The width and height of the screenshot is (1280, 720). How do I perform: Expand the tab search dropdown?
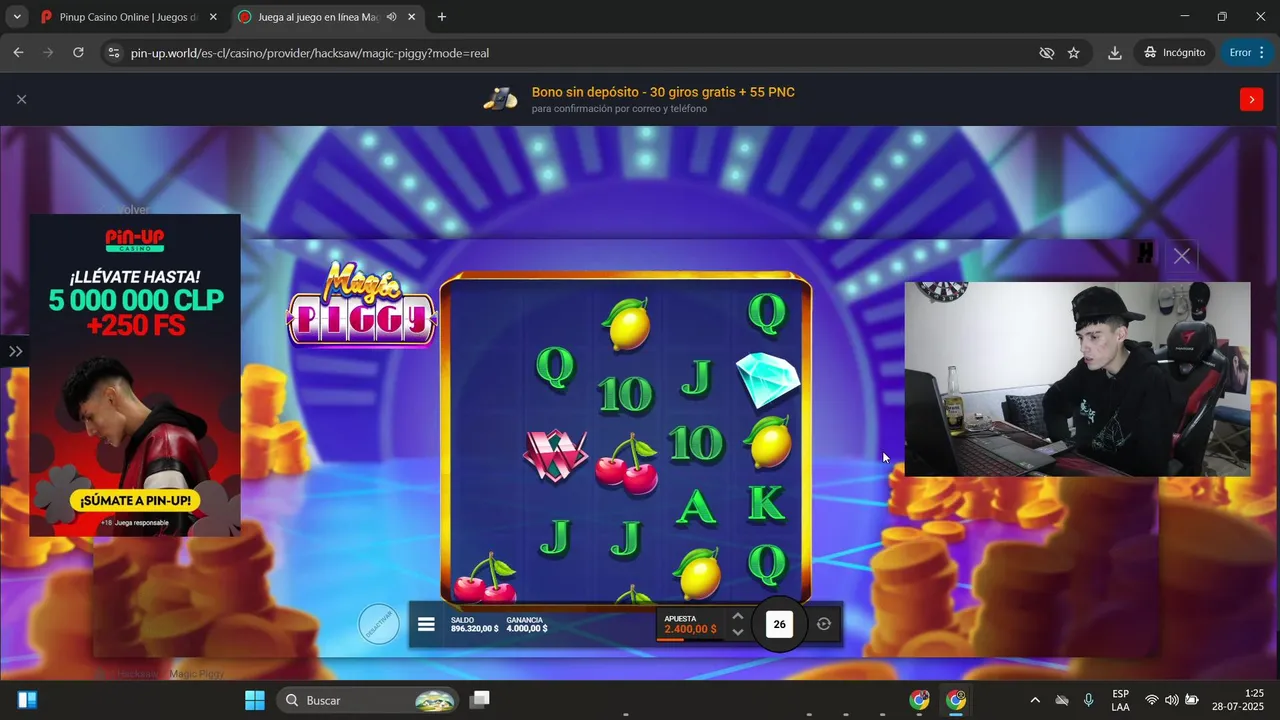click(17, 17)
